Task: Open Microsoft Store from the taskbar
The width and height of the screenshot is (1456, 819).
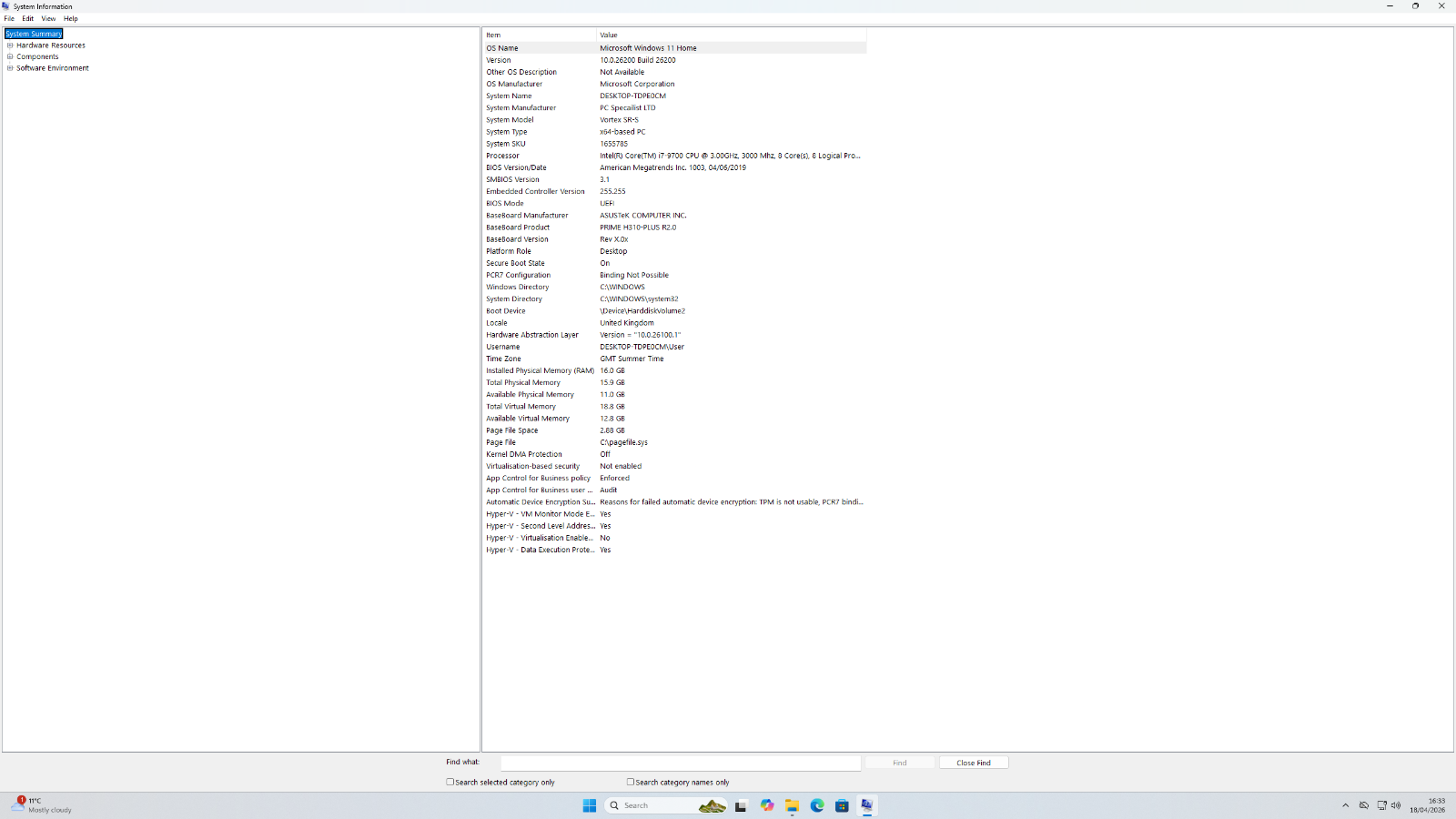Action: coord(842,805)
